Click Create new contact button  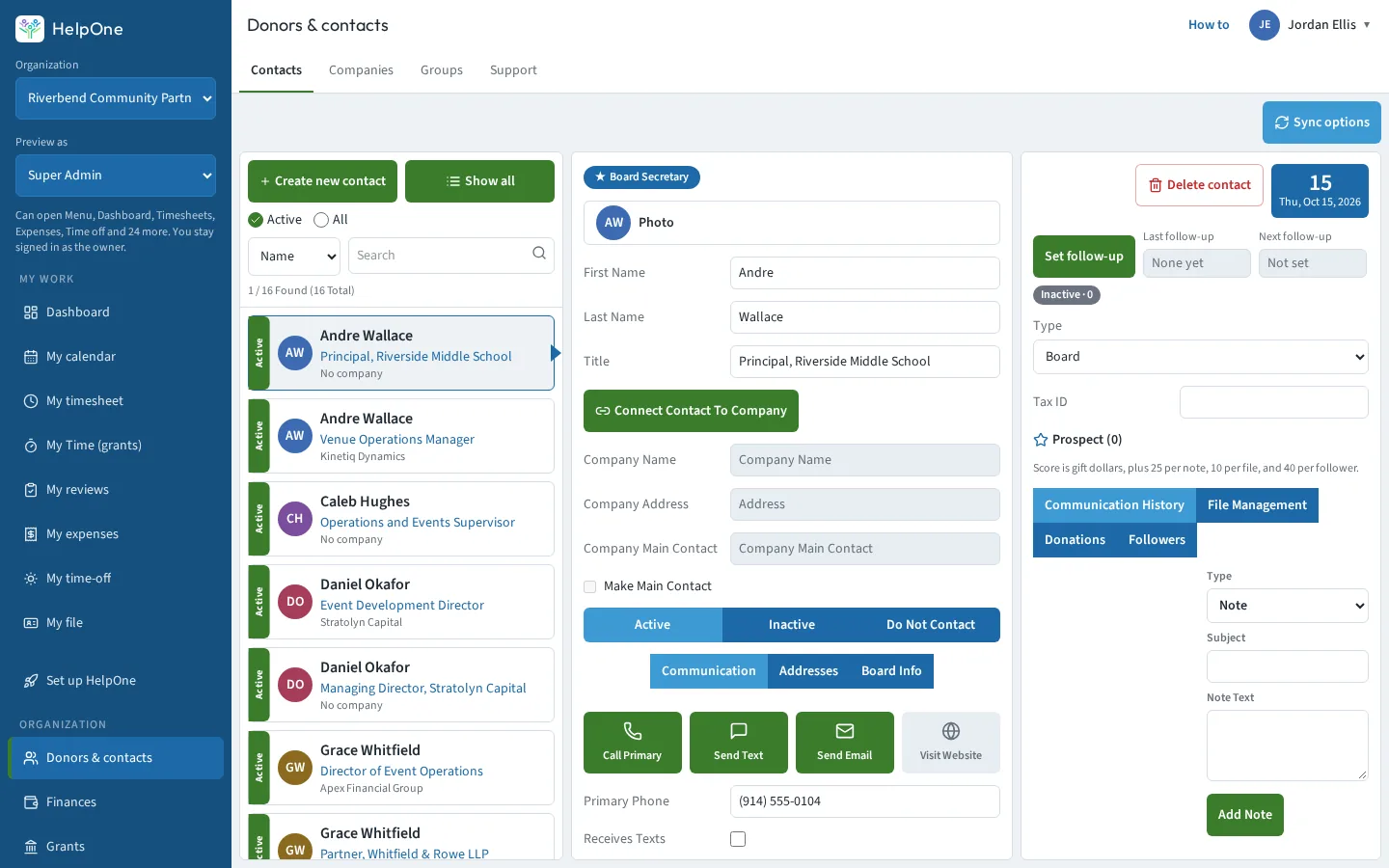click(x=322, y=181)
